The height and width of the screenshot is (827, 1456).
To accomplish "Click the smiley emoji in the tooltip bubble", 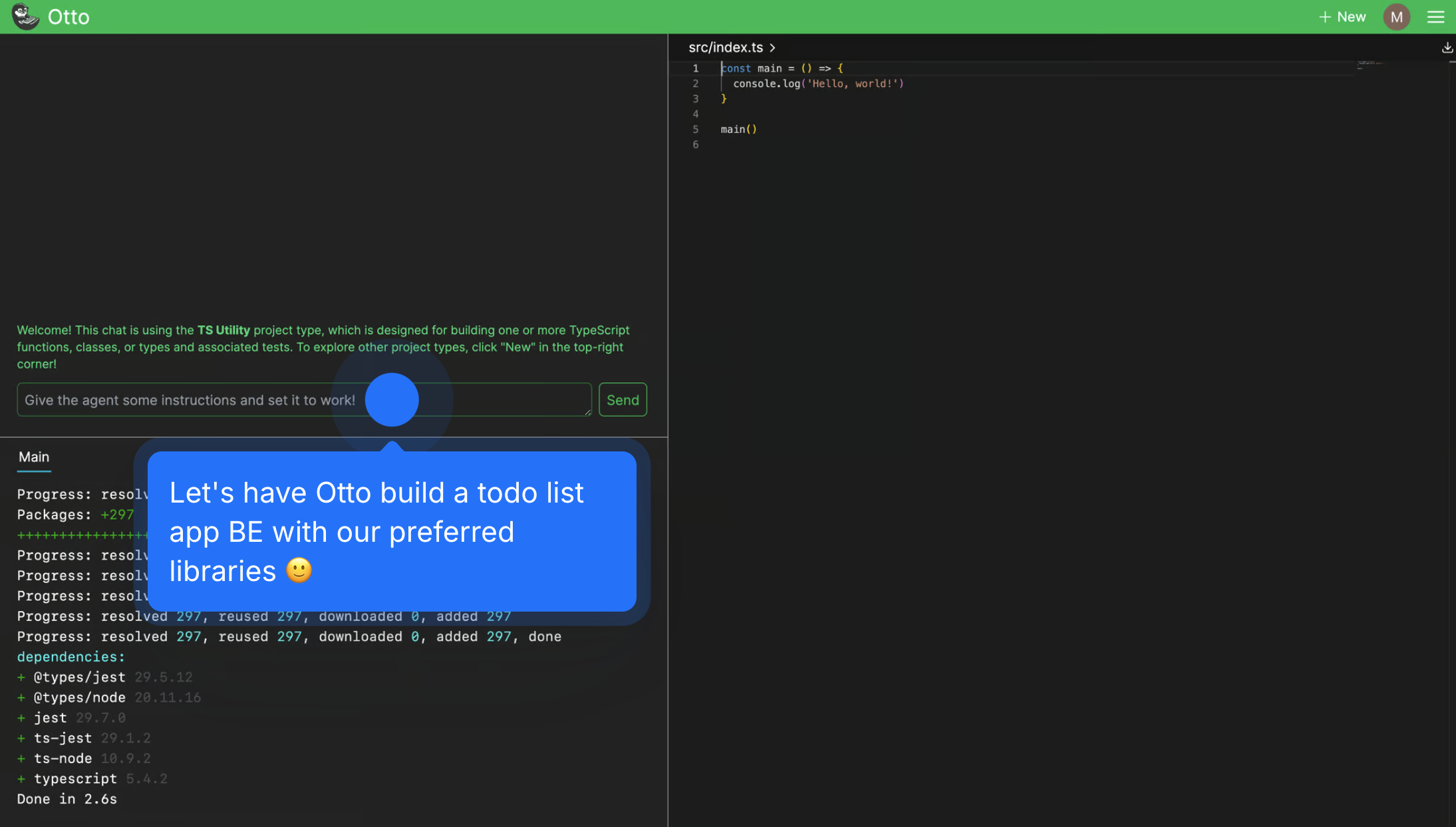I will 299,570.
